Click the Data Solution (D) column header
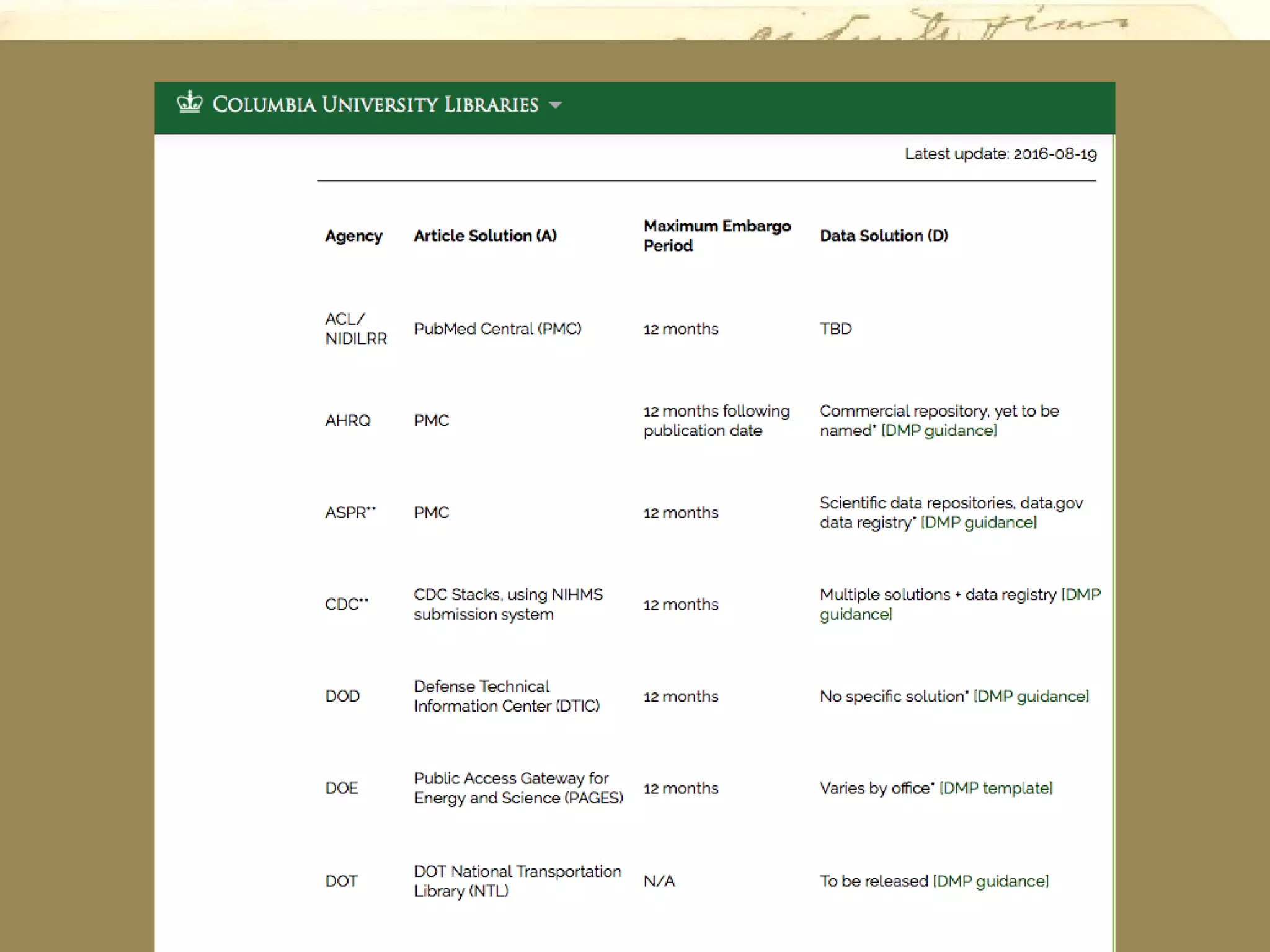The width and height of the screenshot is (1270, 952). coord(884,236)
